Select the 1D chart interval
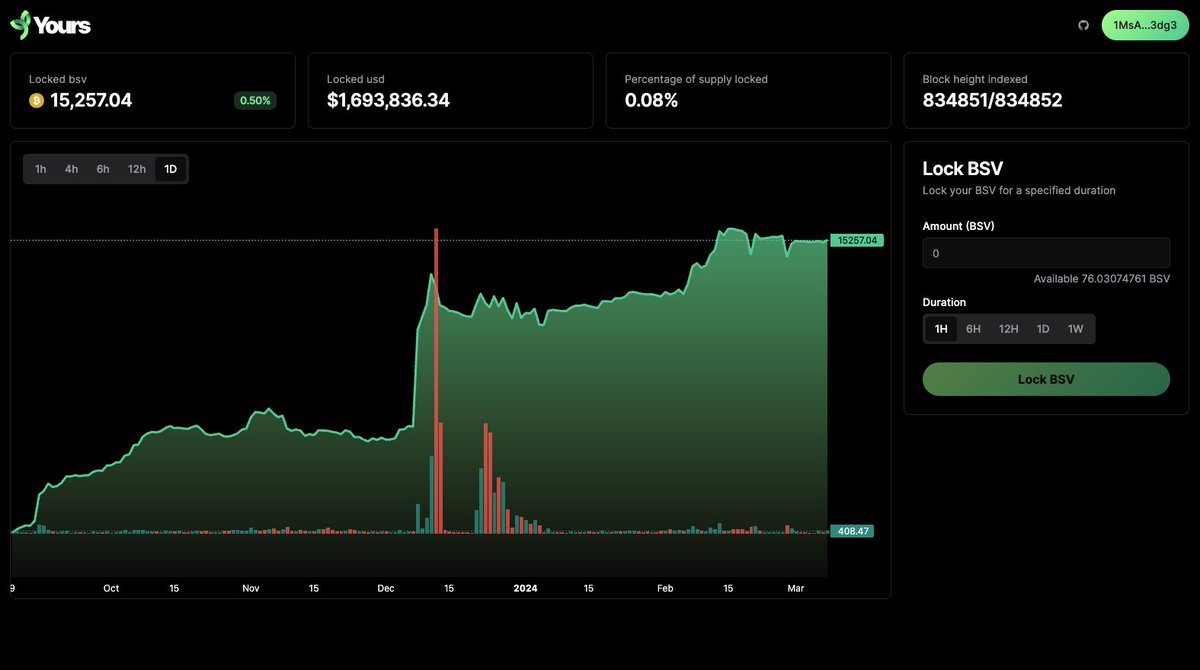 click(170, 169)
